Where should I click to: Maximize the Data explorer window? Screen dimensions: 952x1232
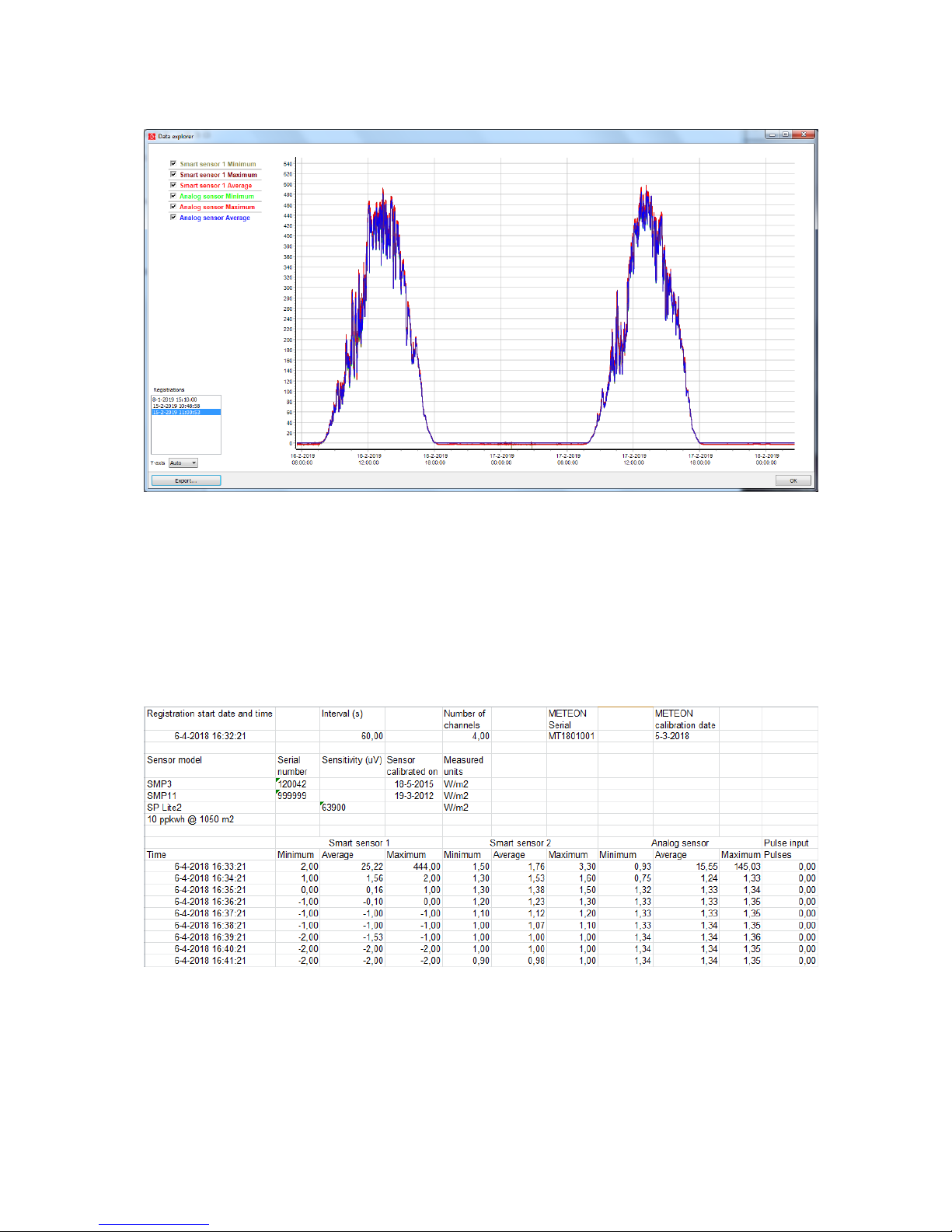coord(786,134)
